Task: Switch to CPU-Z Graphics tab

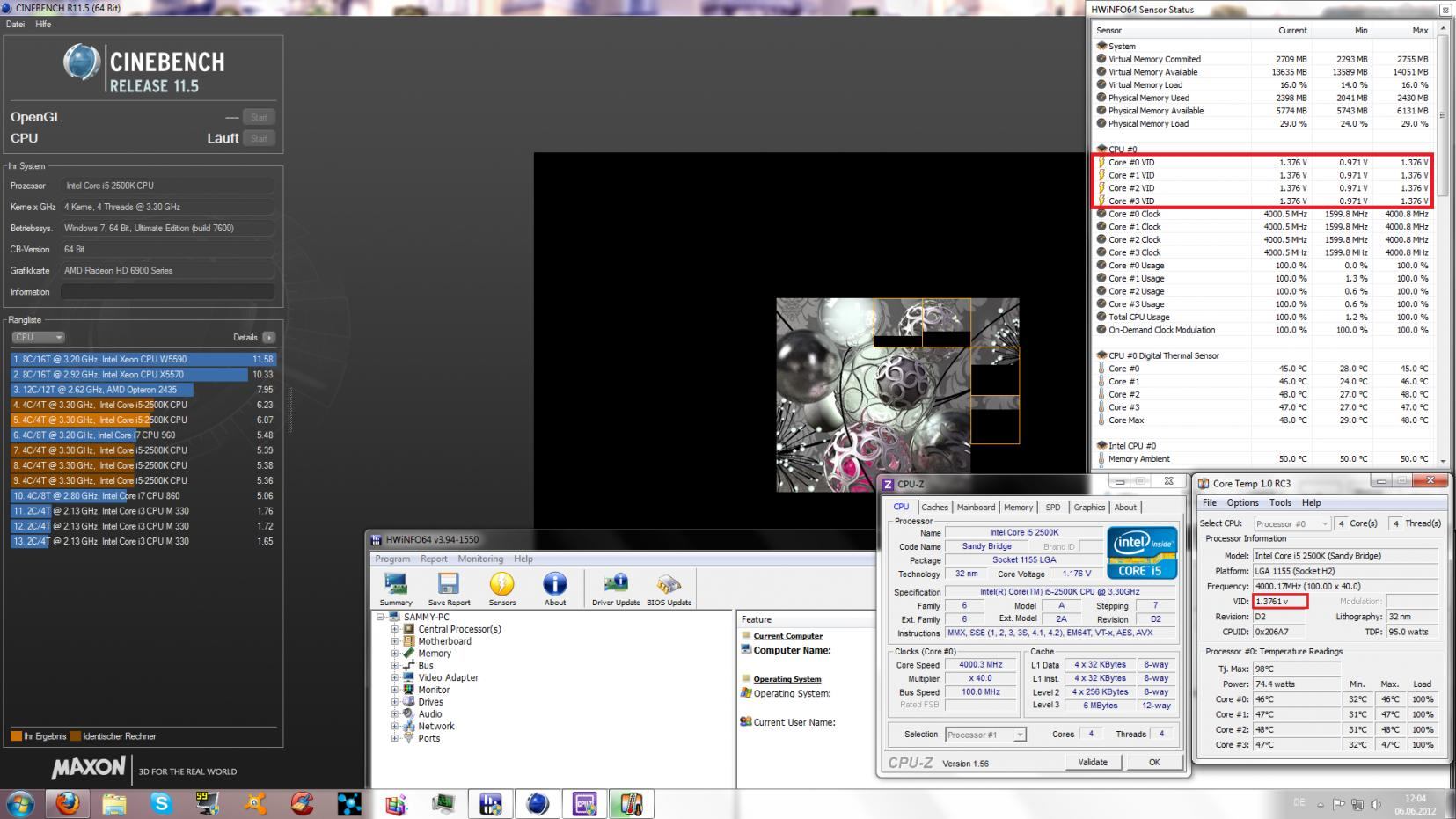Action: [x=1089, y=507]
